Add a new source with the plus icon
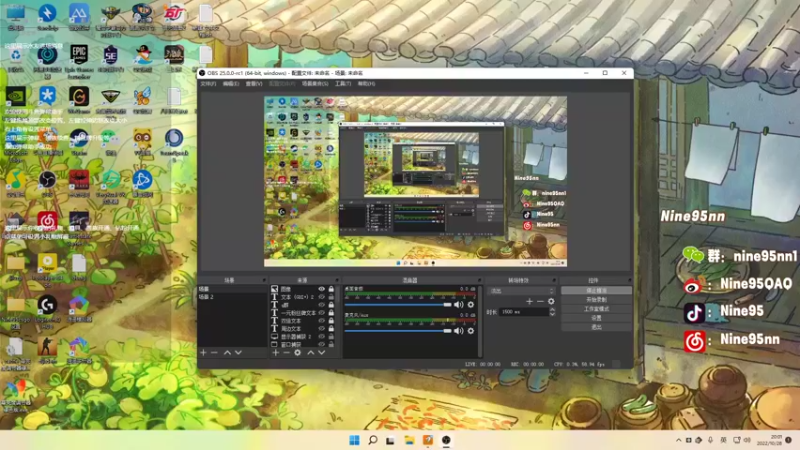The height and width of the screenshot is (450, 800). [x=276, y=353]
